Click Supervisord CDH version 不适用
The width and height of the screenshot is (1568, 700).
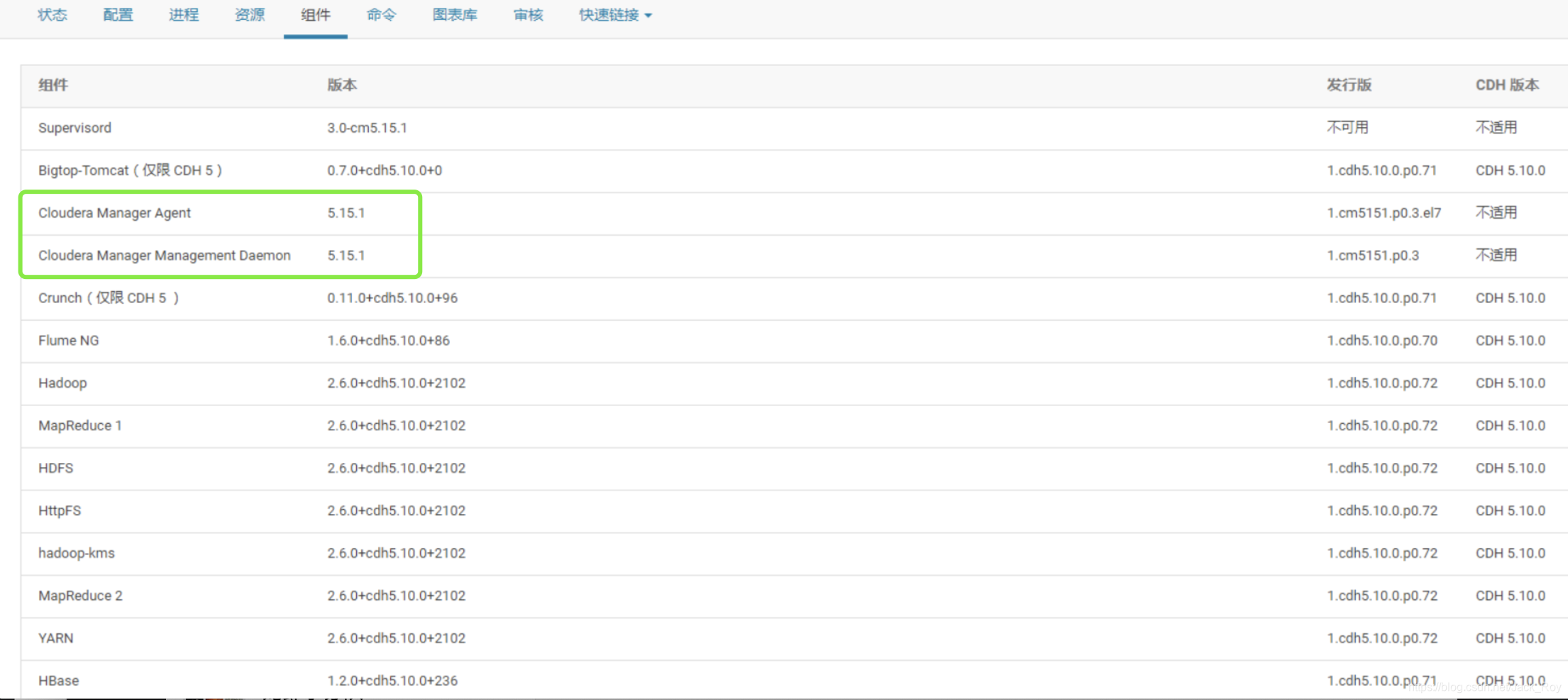coord(1496,128)
